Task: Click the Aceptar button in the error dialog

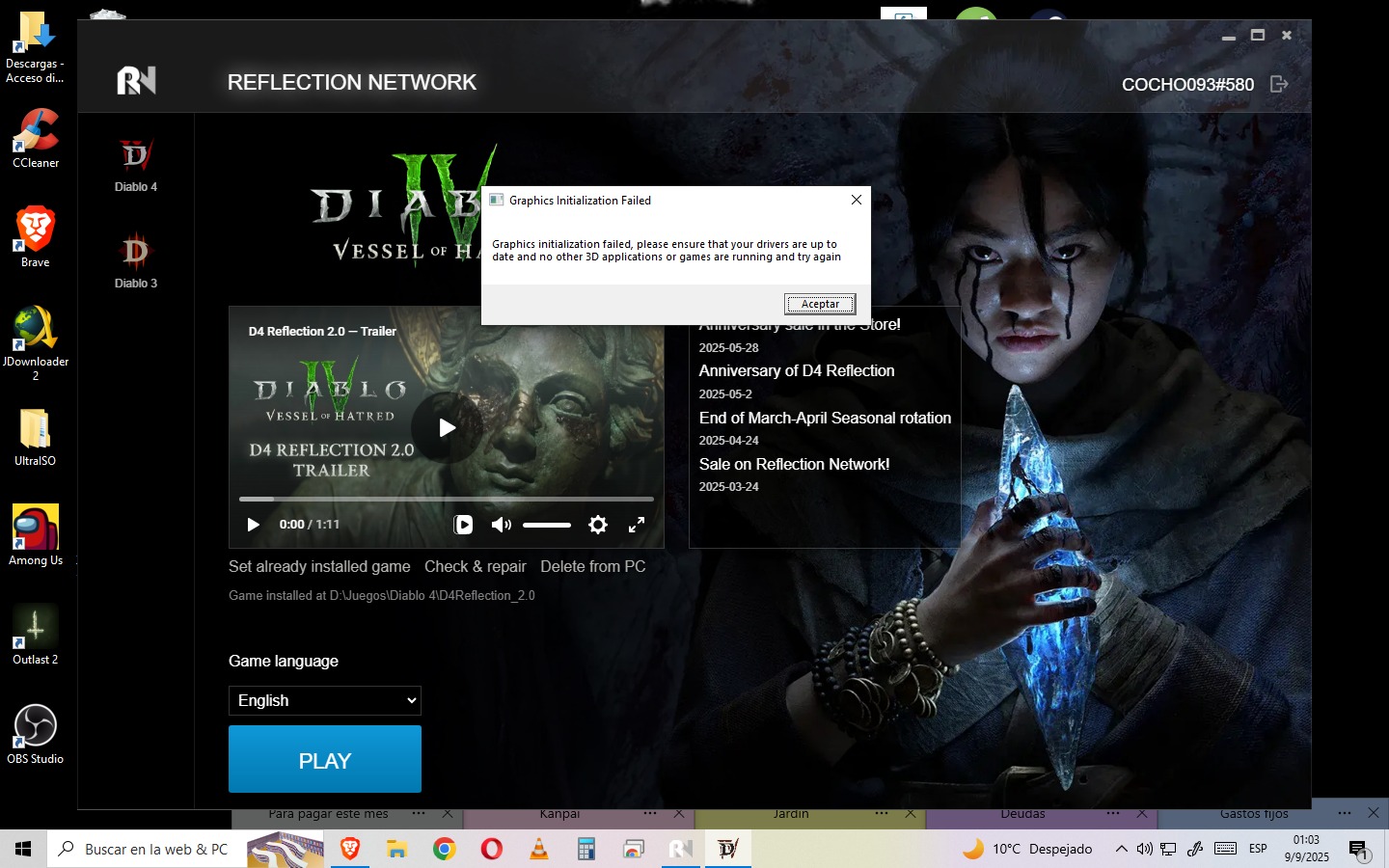Action: point(820,304)
